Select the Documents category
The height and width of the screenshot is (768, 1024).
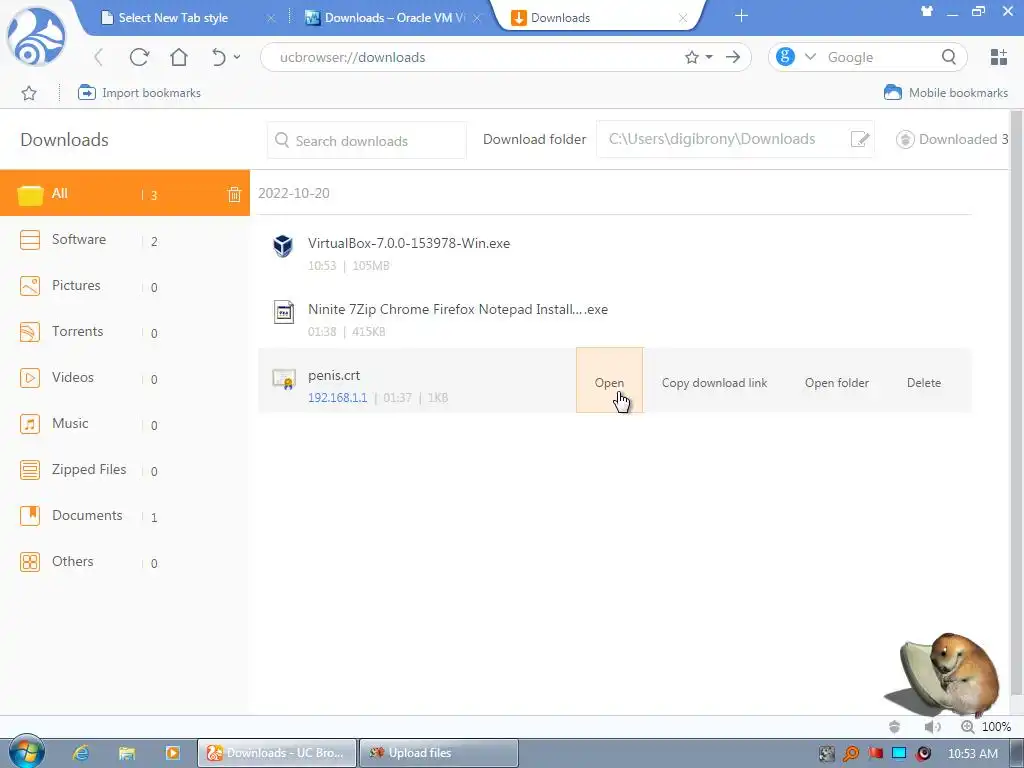tap(125, 516)
